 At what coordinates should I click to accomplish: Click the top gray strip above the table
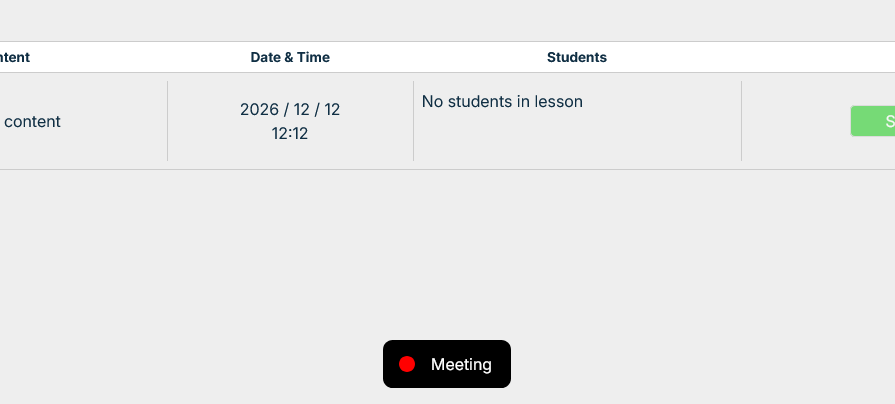(x=447, y=20)
